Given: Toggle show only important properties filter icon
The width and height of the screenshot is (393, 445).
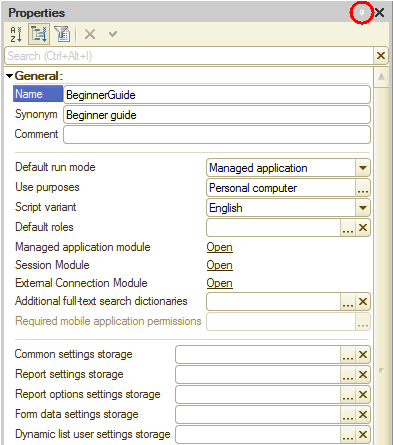Looking at the screenshot, I should (62, 34).
